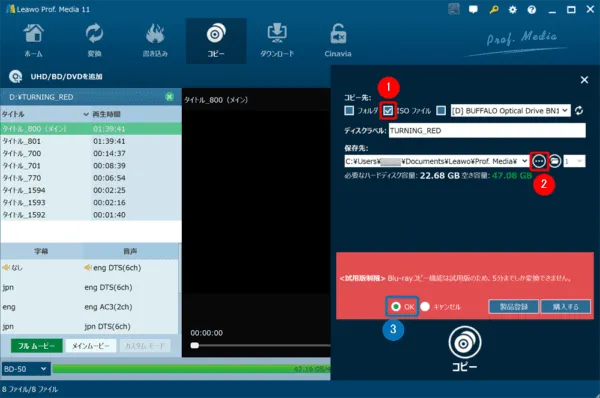Remove the D:\TURNING_RED source with green X

pos(170,97)
